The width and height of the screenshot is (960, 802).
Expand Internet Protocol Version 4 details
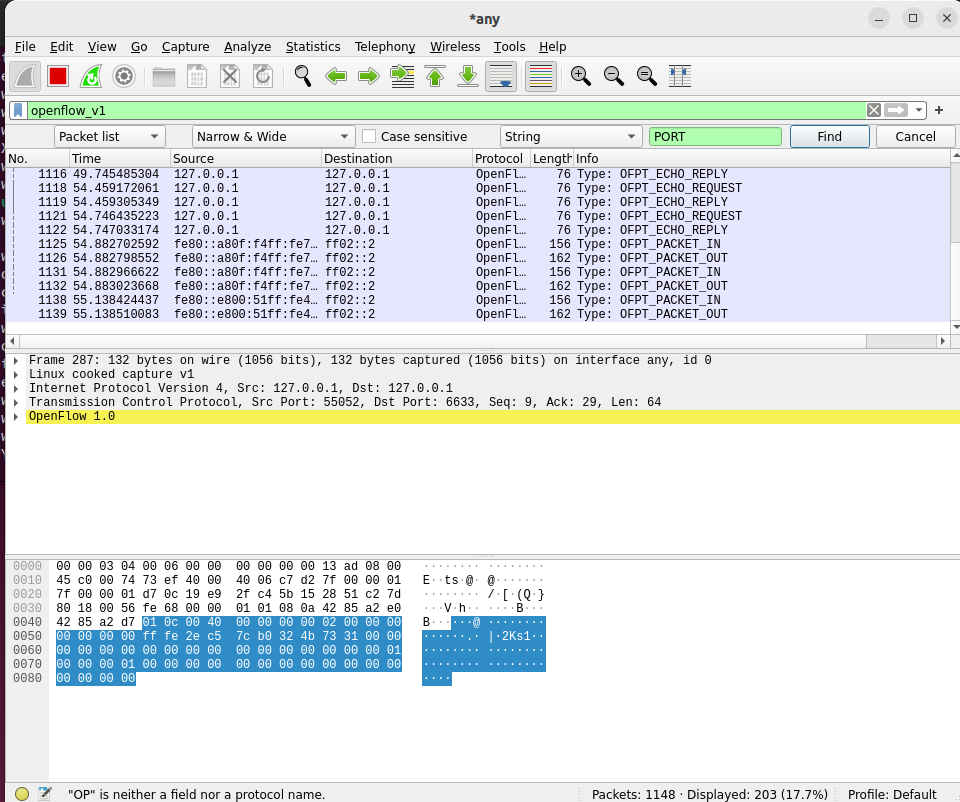coord(16,389)
